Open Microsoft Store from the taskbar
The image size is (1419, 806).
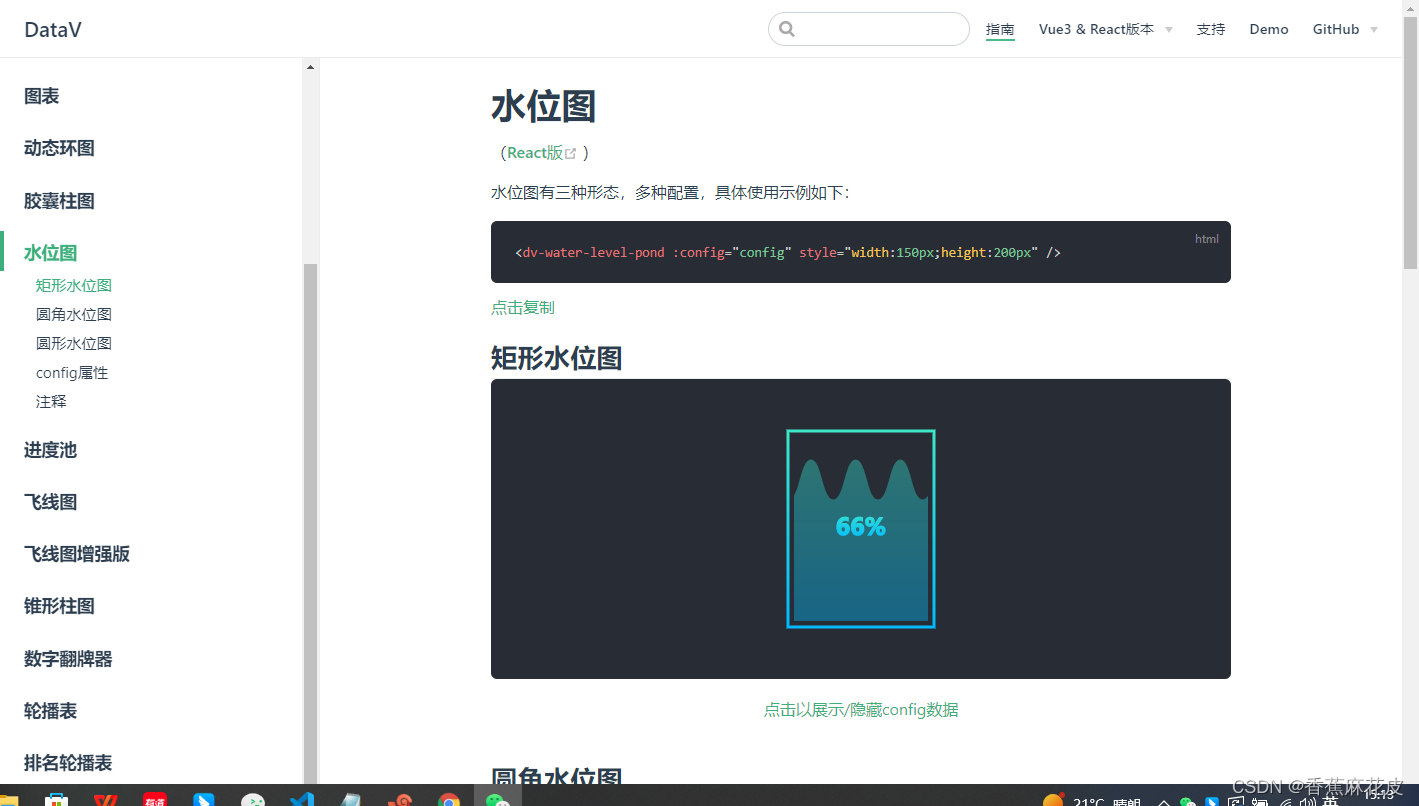pyautogui.click(x=57, y=800)
